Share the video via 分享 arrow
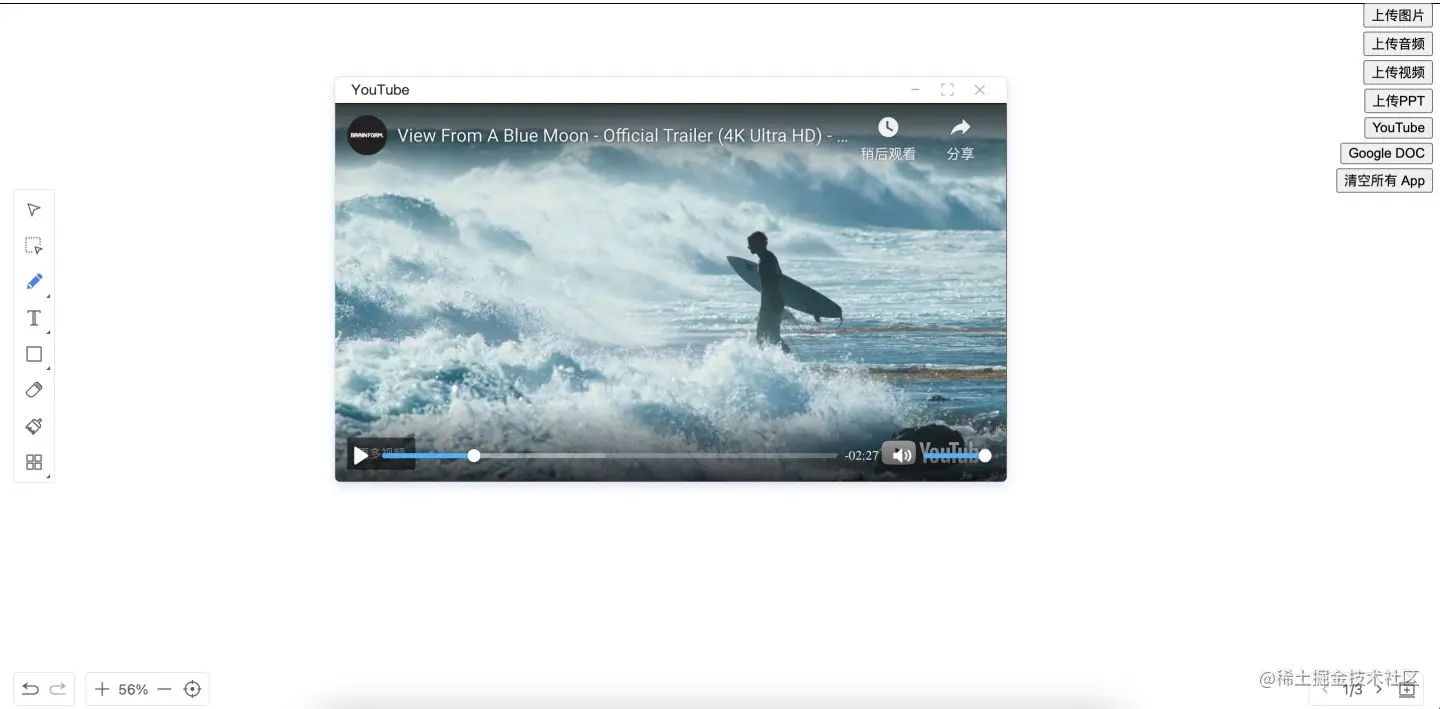 (x=960, y=127)
